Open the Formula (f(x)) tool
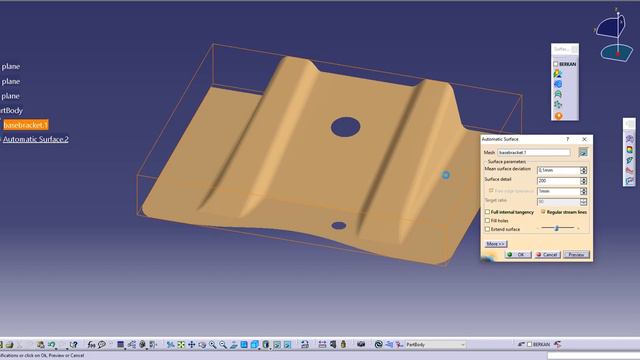Viewport: 640px width, 360px height. point(91,345)
